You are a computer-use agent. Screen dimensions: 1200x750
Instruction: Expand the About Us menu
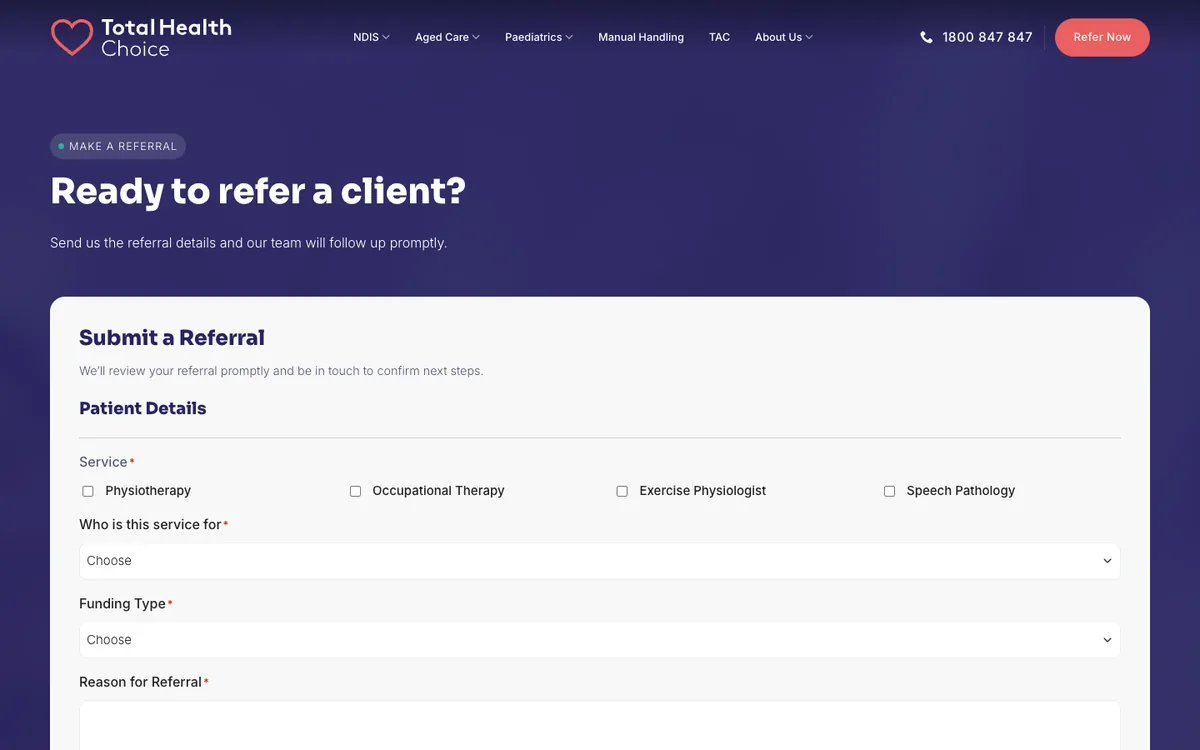(x=783, y=37)
